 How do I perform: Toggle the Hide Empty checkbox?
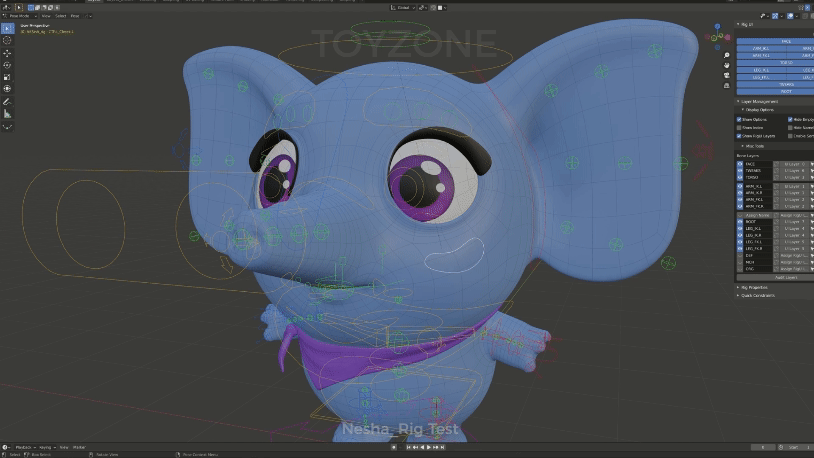[790, 119]
